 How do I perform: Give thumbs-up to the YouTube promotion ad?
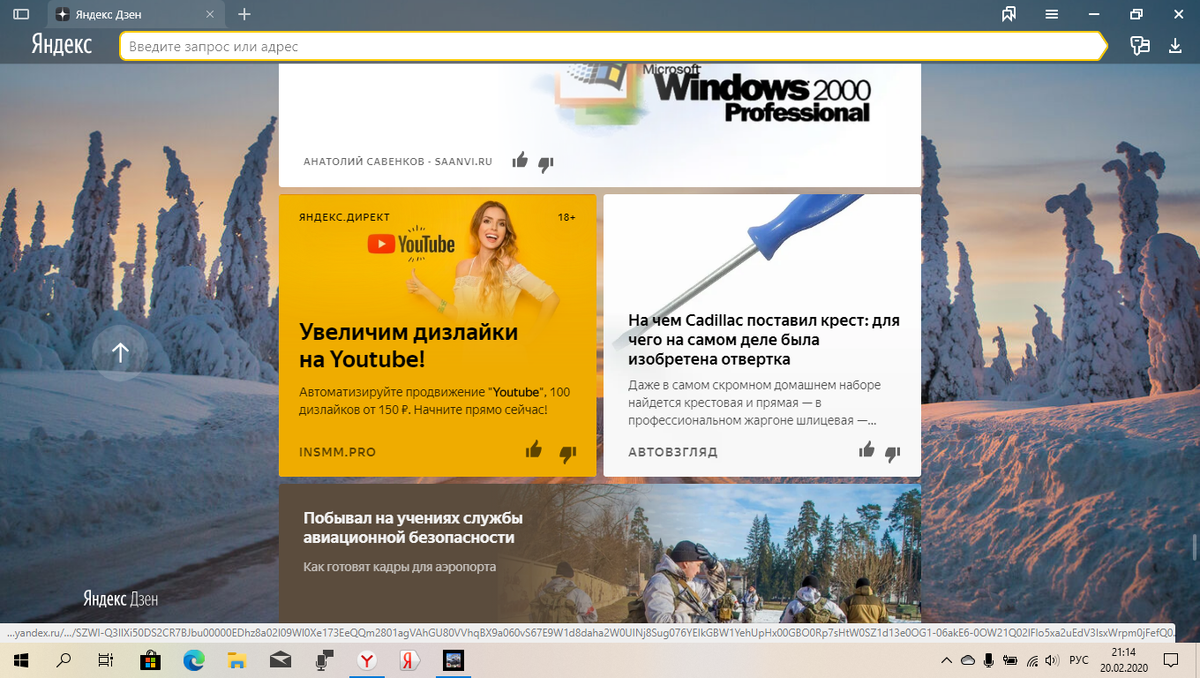pos(533,453)
